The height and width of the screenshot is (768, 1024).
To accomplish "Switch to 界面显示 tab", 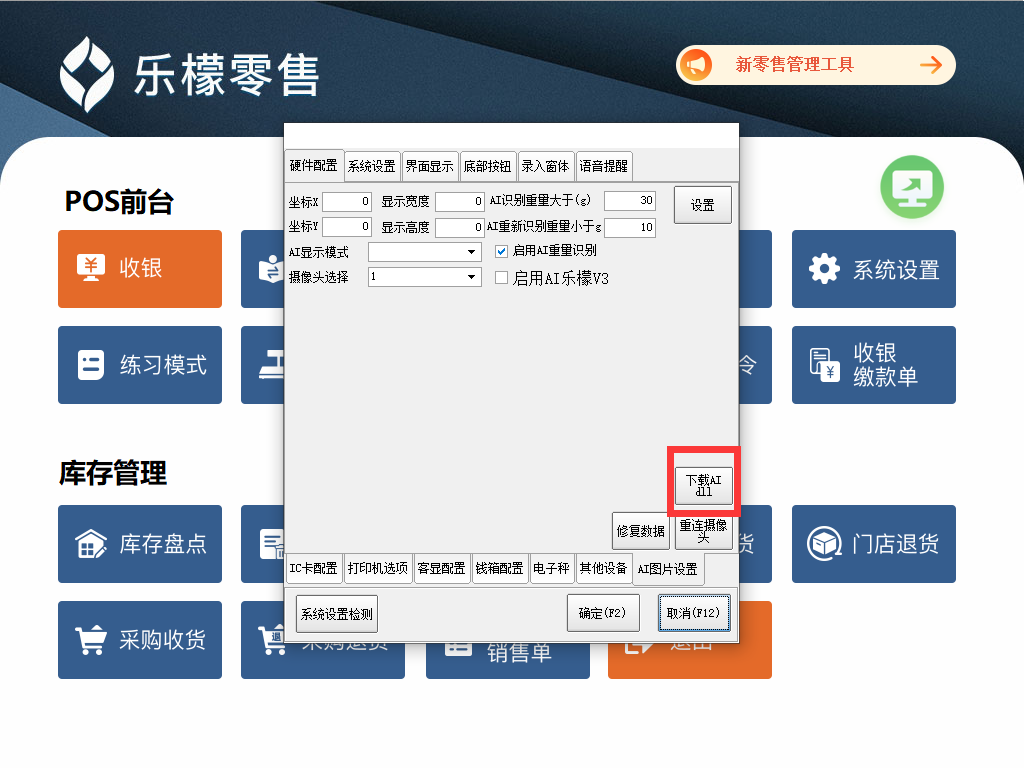I will (x=429, y=167).
